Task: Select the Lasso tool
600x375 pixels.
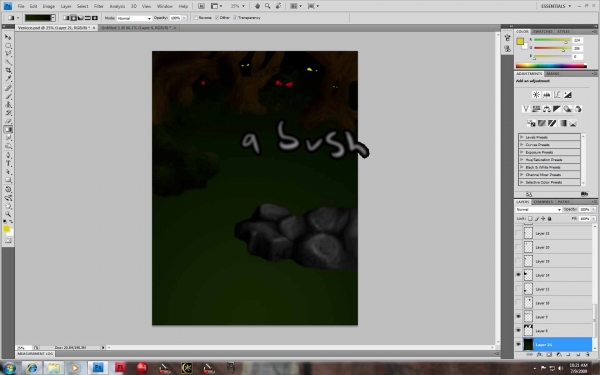Action: pyautogui.click(x=8, y=54)
